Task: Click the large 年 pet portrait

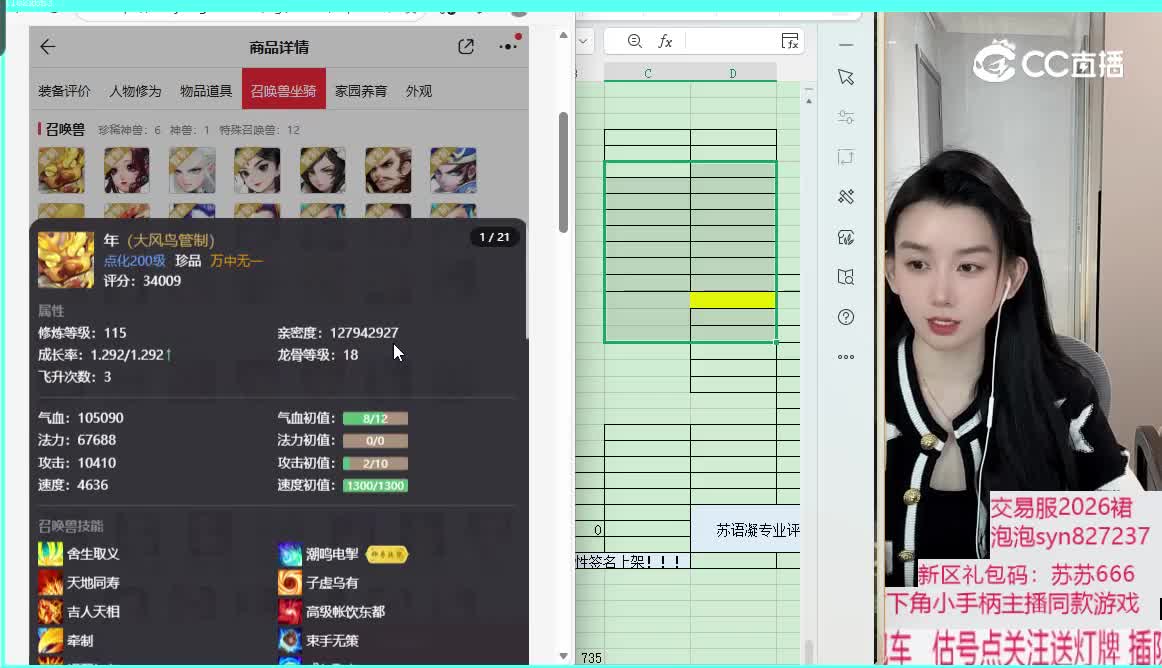Action: tap(66, 259)
